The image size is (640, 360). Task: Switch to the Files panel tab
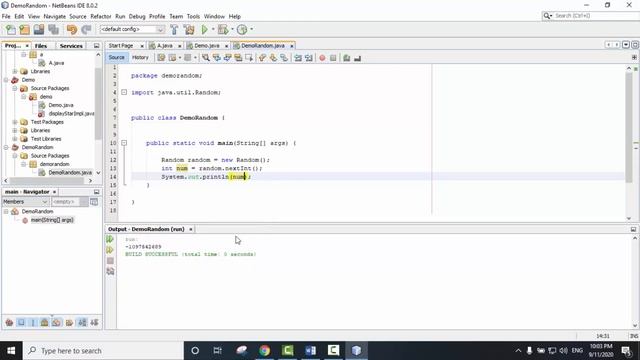(x=41, y=46)
